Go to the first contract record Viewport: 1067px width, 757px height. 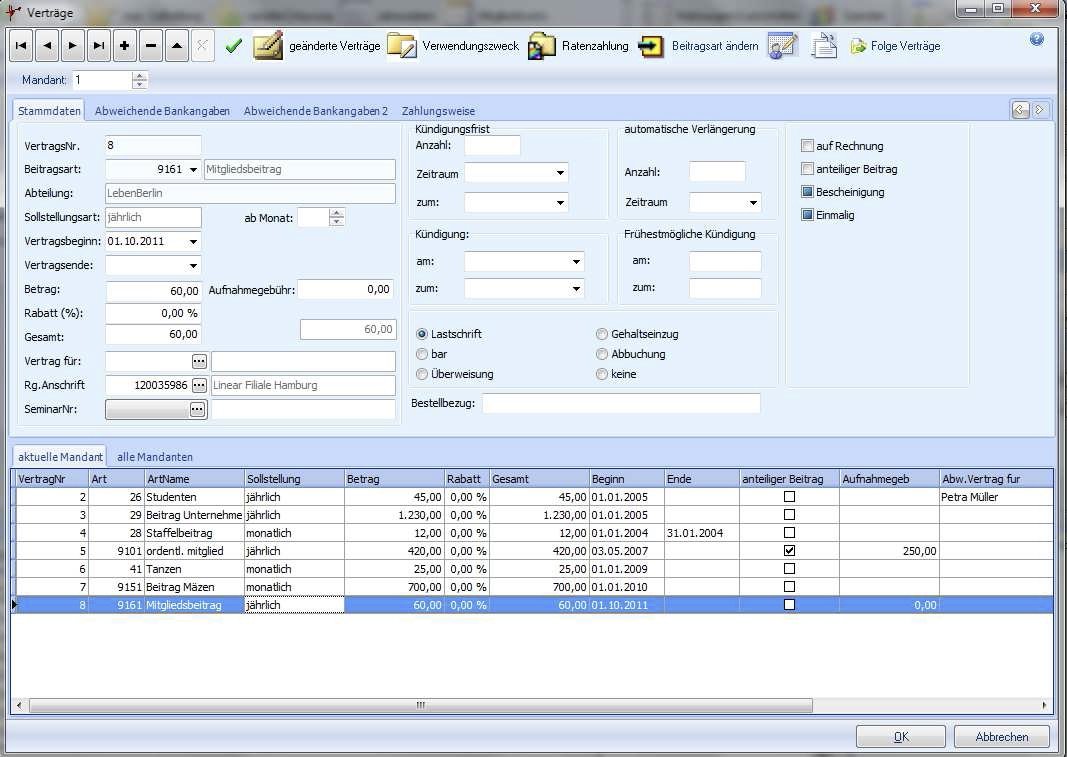pyautogui.click(x=22, y=46)
